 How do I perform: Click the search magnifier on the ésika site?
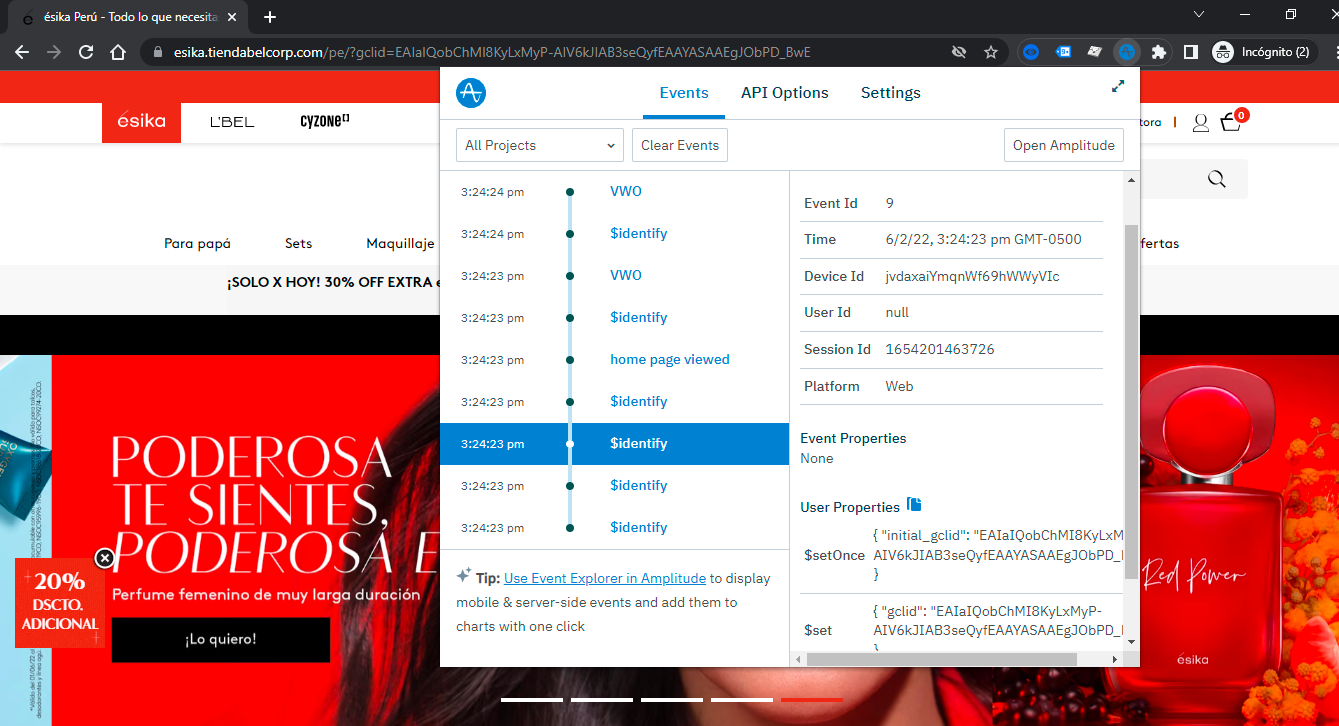click(x=1216, y=179)
